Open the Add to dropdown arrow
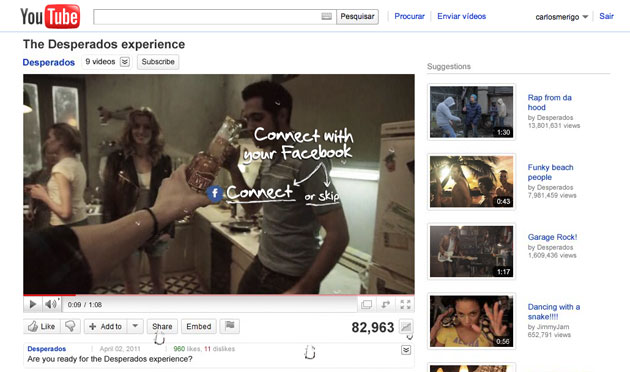Image resolution: width=630 pixels, height=372 pixels. coord(135,326)
